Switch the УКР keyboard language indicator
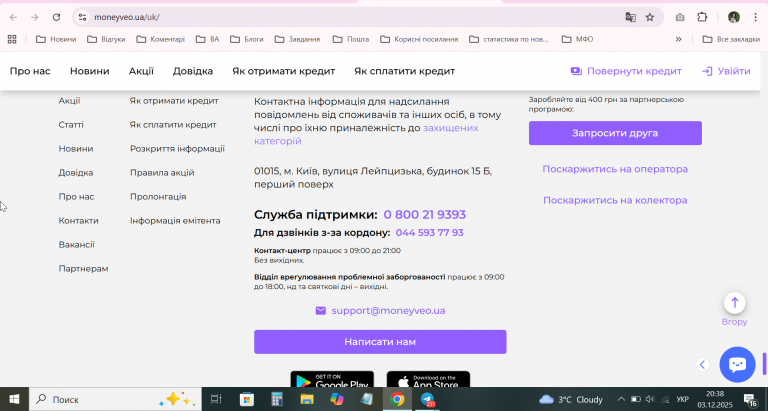Viewport: 768px width, 411px height. tap(682, 399)
